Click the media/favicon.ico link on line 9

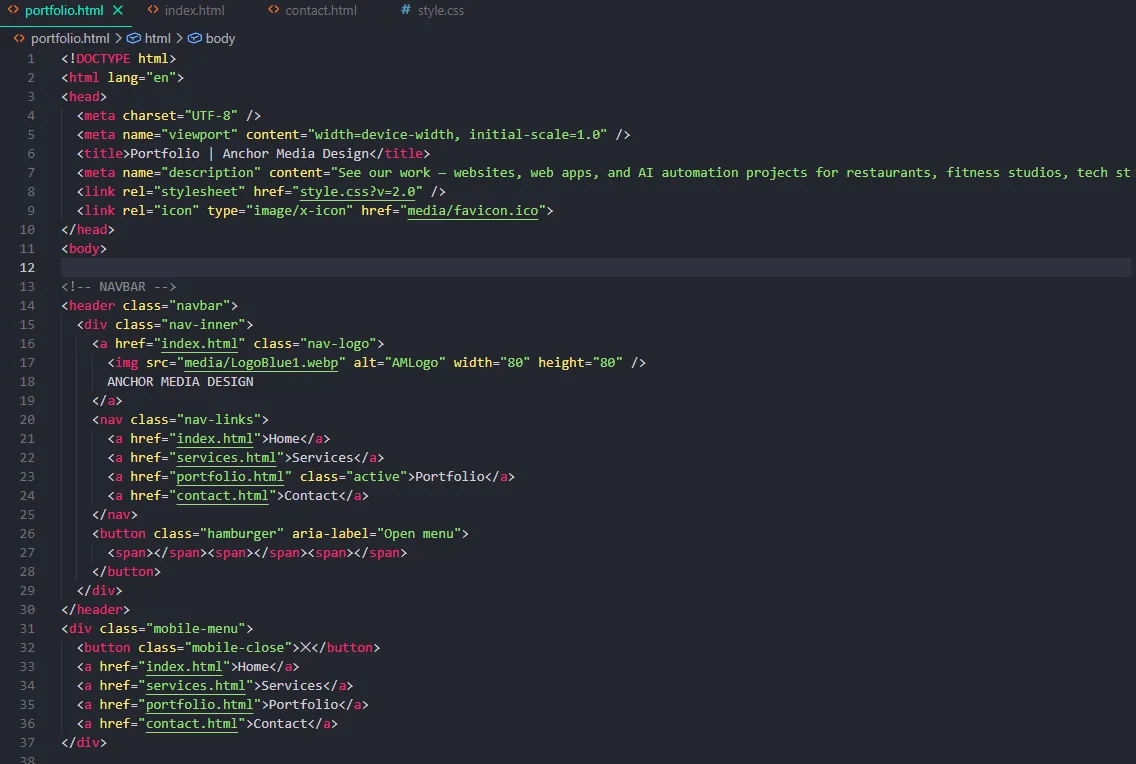coord(472,211)
